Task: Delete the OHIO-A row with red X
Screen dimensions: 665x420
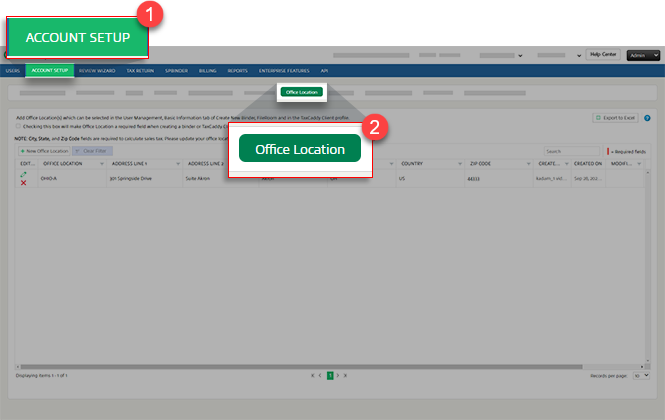Action: pyautogui.click(x=23, y=183)
